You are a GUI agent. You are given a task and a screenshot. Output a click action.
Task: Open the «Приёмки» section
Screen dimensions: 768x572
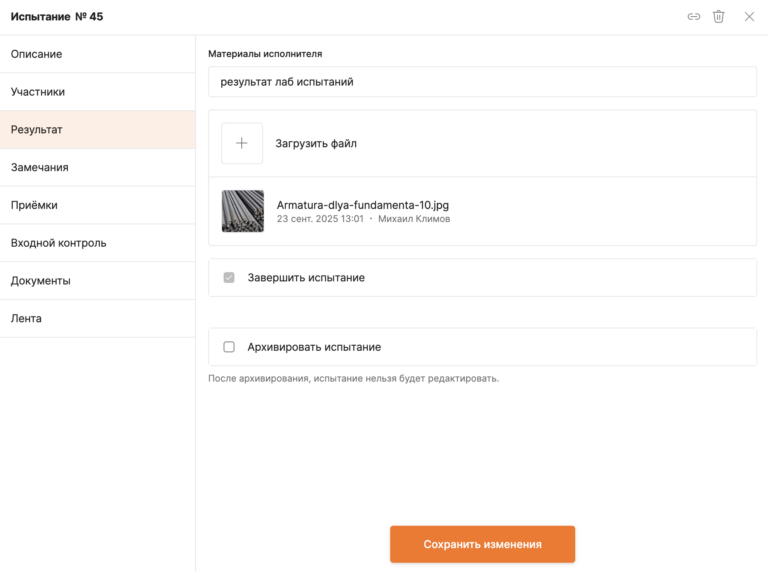pos(97,205)
